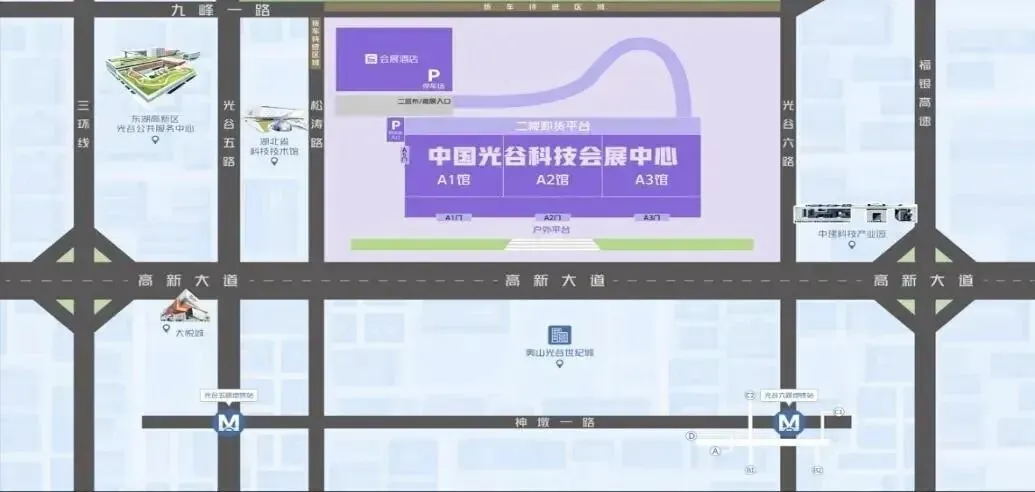This screenshot has height=492, width=1035.
Task: Click the hotel icon next to 会展酒店
Action: tap(372, 59)
